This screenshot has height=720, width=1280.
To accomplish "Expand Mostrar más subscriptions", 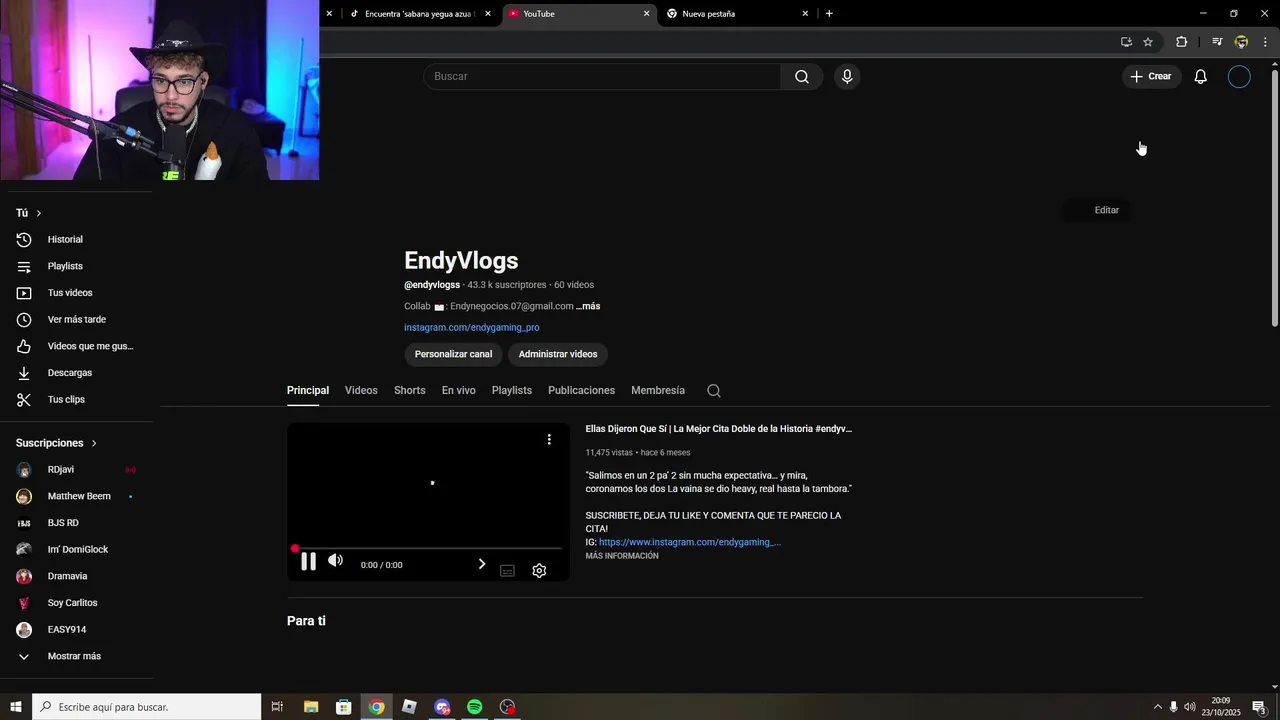I will (76, 656).
